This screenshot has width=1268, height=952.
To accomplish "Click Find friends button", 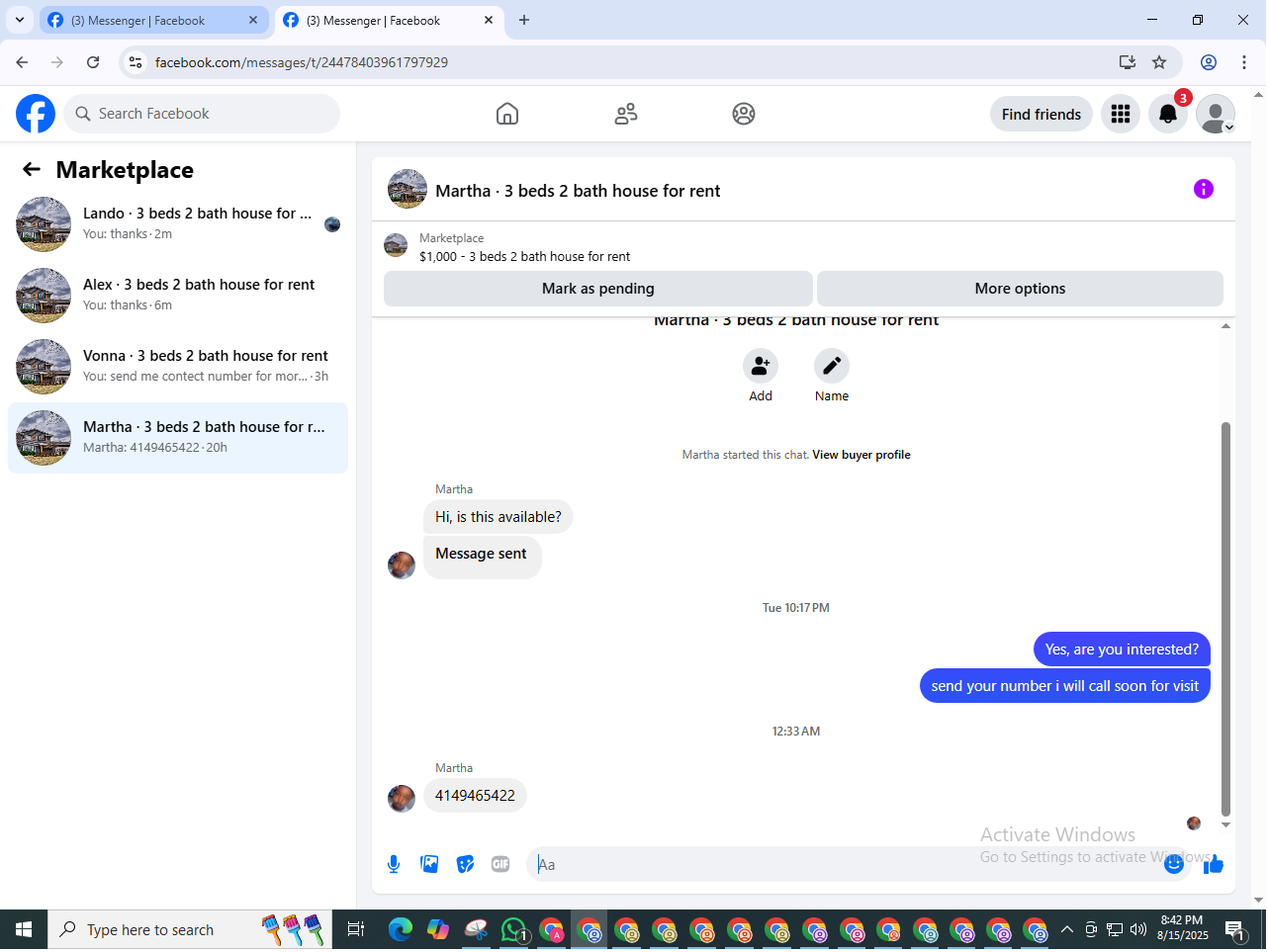I will (x=1042, y=114).
